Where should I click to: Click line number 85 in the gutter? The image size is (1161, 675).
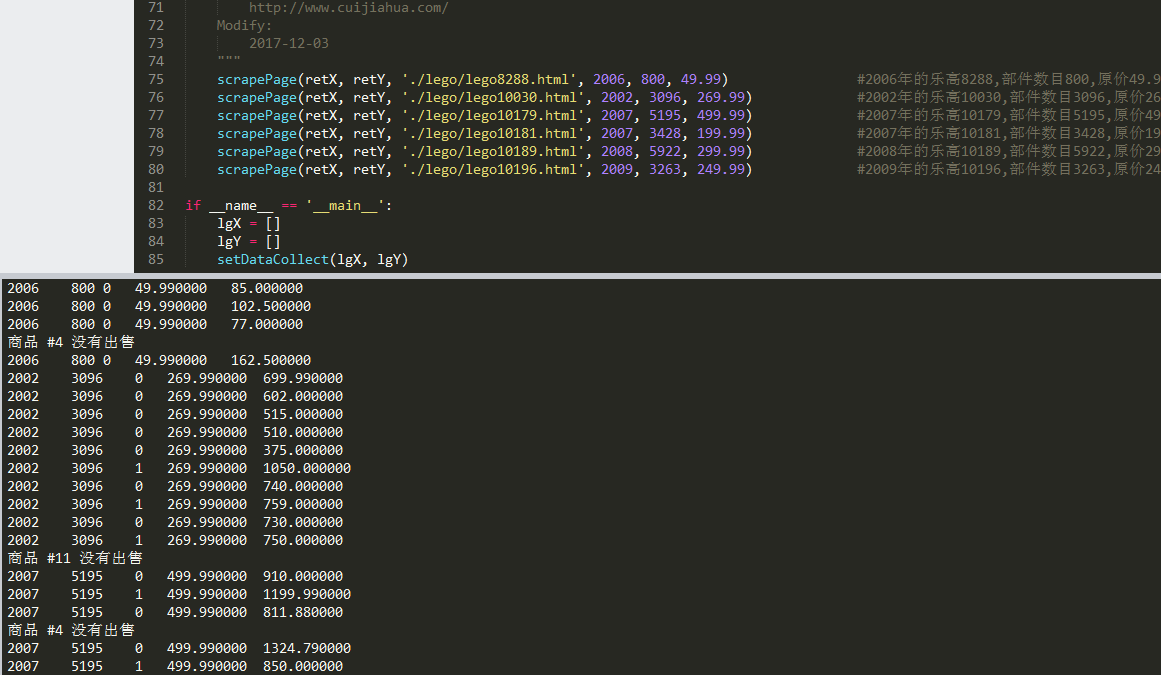pyautogui.click(x=155, y=259)
